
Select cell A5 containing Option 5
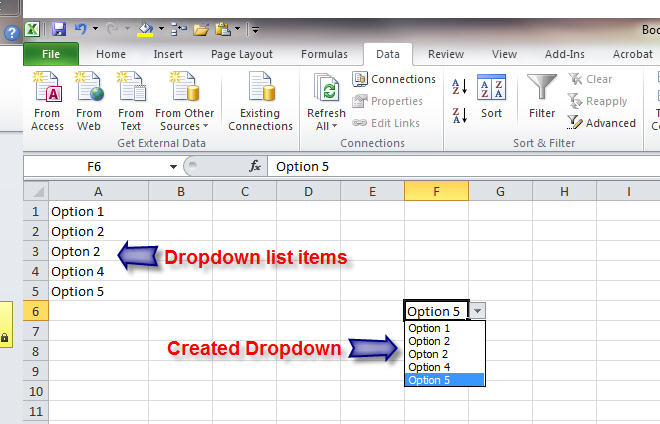tap(98, 291)
